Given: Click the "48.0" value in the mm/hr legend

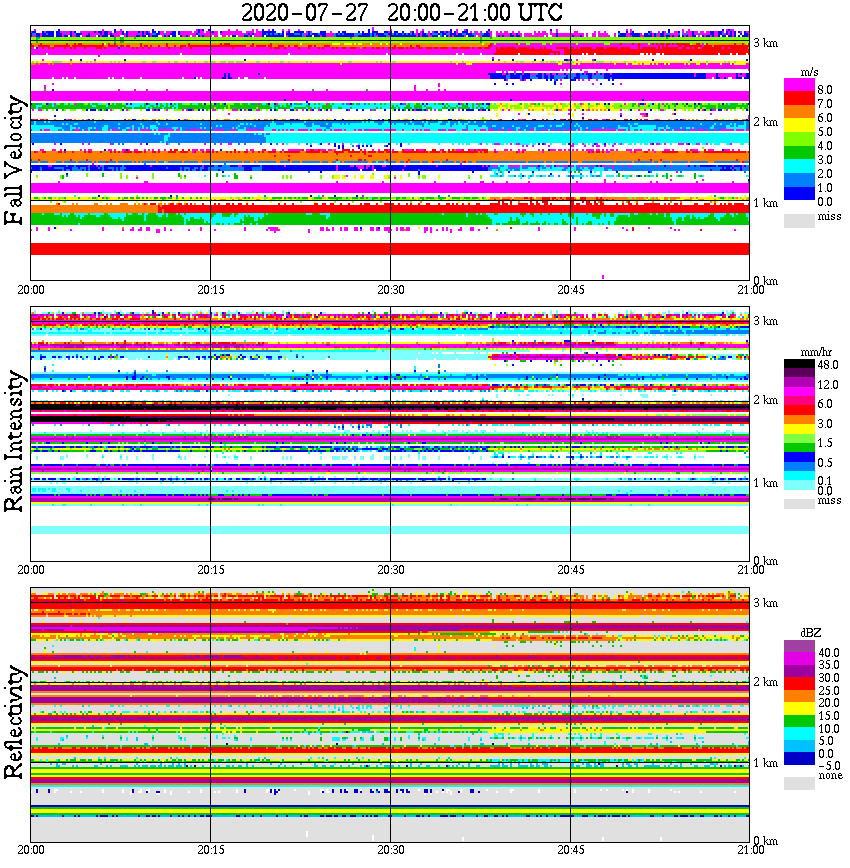Looking at the screenshot, I should coord(828,364).
